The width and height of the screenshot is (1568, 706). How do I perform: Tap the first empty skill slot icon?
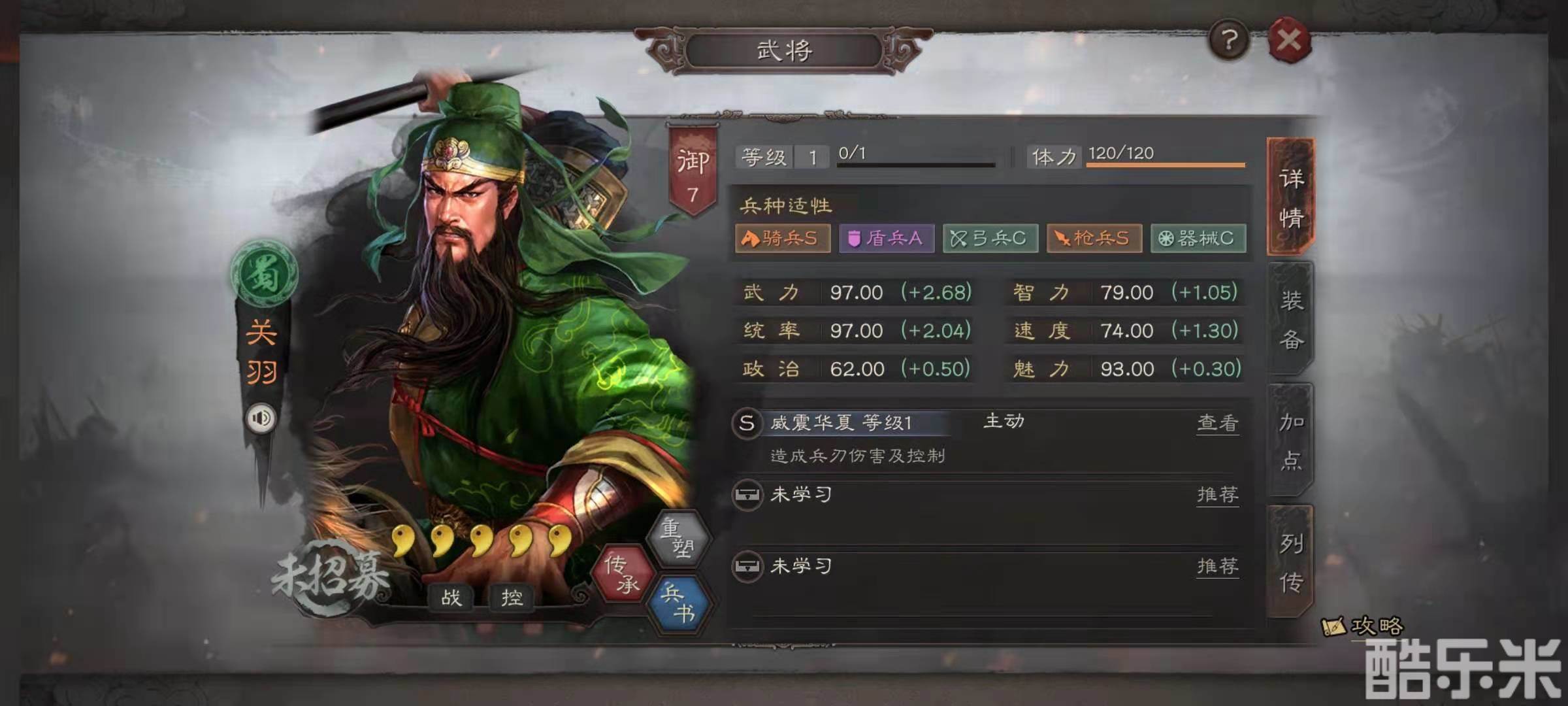(747, 495)
